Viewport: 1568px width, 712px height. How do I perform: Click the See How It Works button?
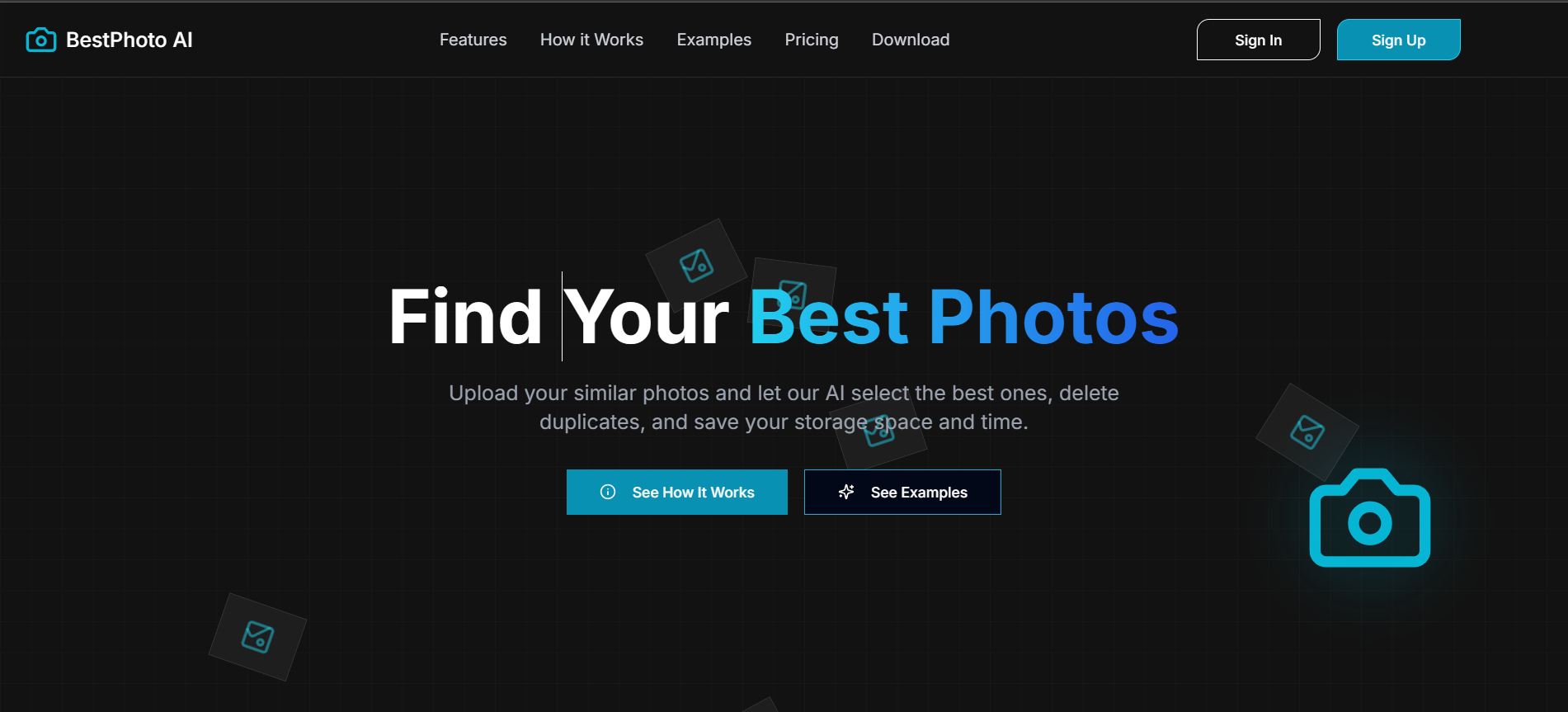(x=677, y=492)
